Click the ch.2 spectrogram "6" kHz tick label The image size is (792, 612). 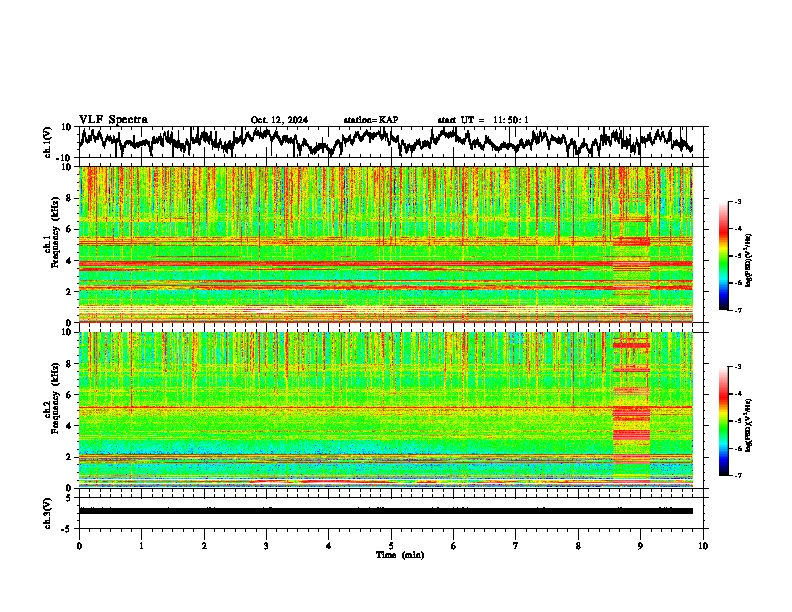[x=71, y=395]
